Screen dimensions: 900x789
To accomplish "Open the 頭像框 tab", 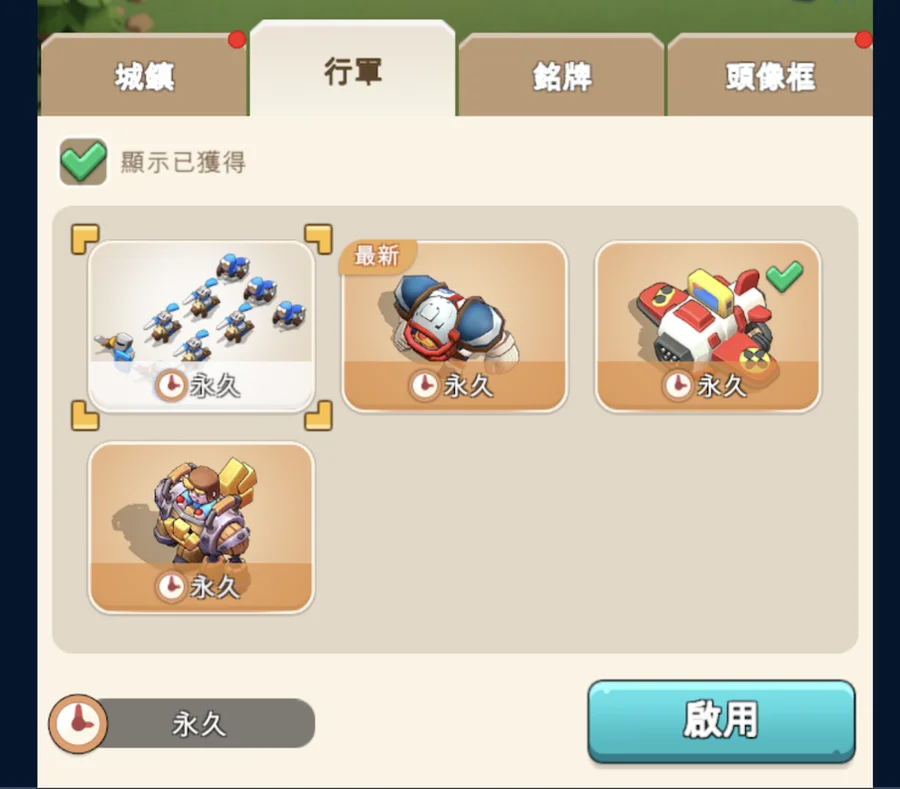I will pos(770,75).
